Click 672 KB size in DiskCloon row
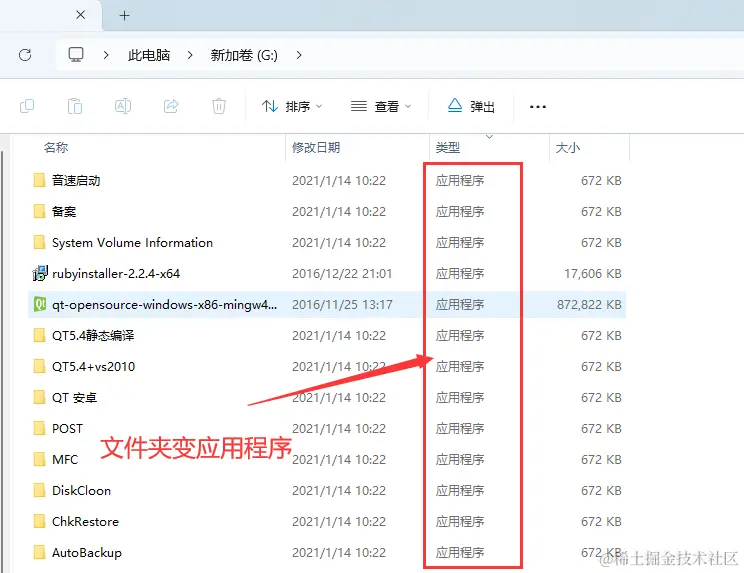Screen dimensions: 744x573 pyautogui.click(x=601, y=490)
